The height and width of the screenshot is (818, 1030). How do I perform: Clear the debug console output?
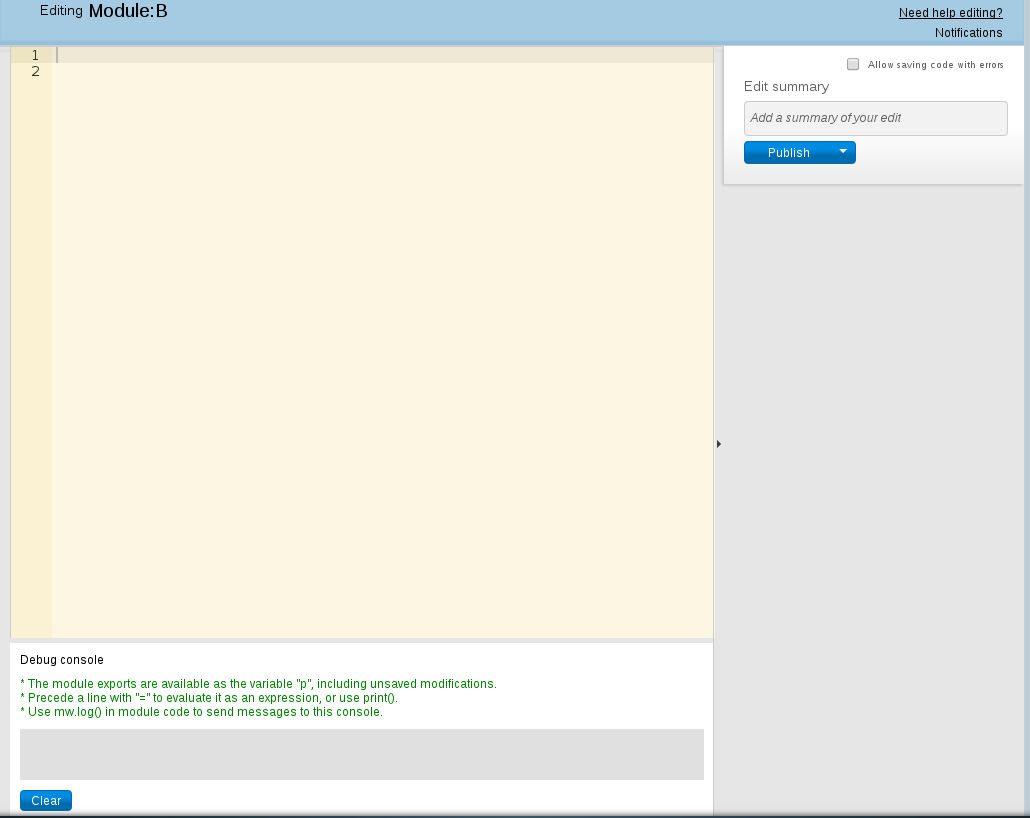click(x=46, y=801)
